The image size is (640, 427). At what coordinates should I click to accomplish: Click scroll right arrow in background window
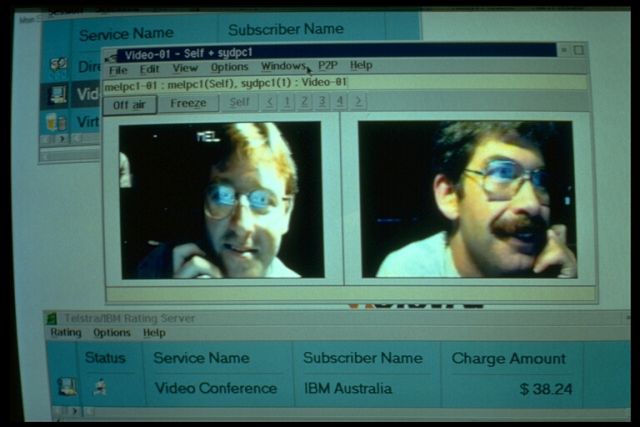pyautogui.click(x=62, y=139)
